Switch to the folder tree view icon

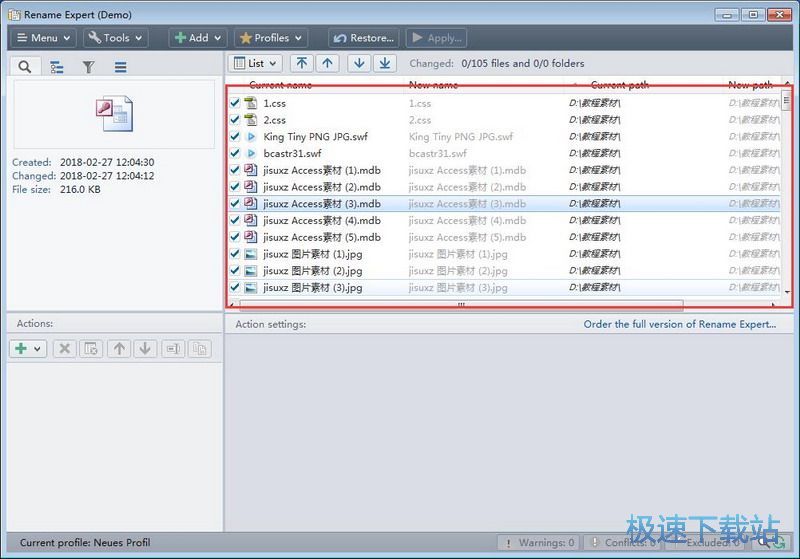[x=57, y=67]
